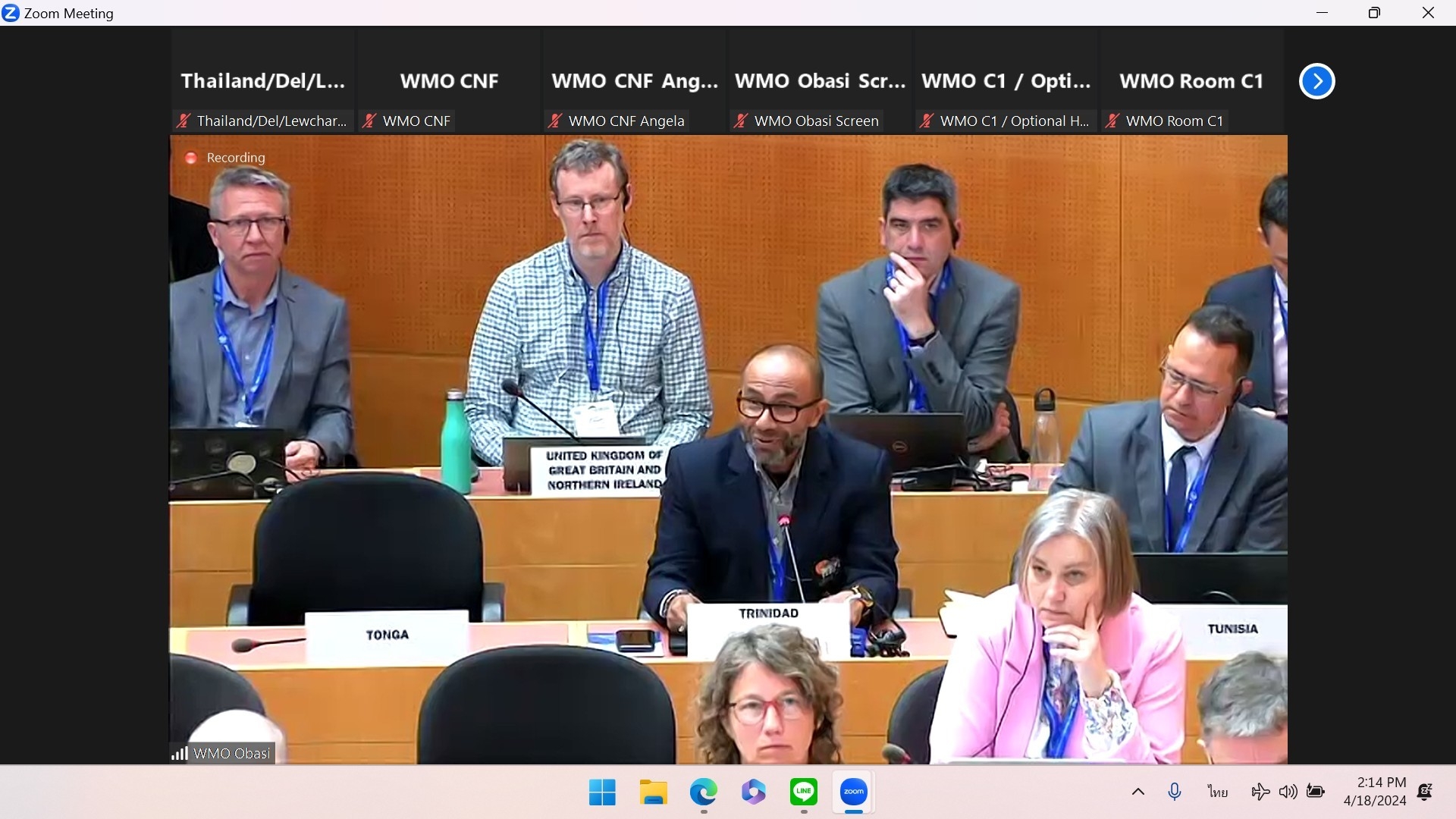Open notification center bell icon
The height and width of the screenshot is (819, 1456).
[x=1424, y=792]
